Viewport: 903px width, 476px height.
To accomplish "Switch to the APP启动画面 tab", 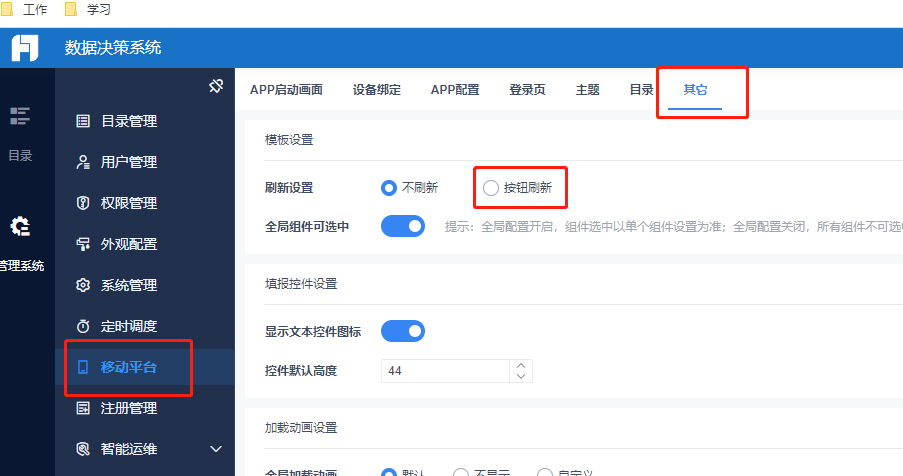I will [286, 90].
